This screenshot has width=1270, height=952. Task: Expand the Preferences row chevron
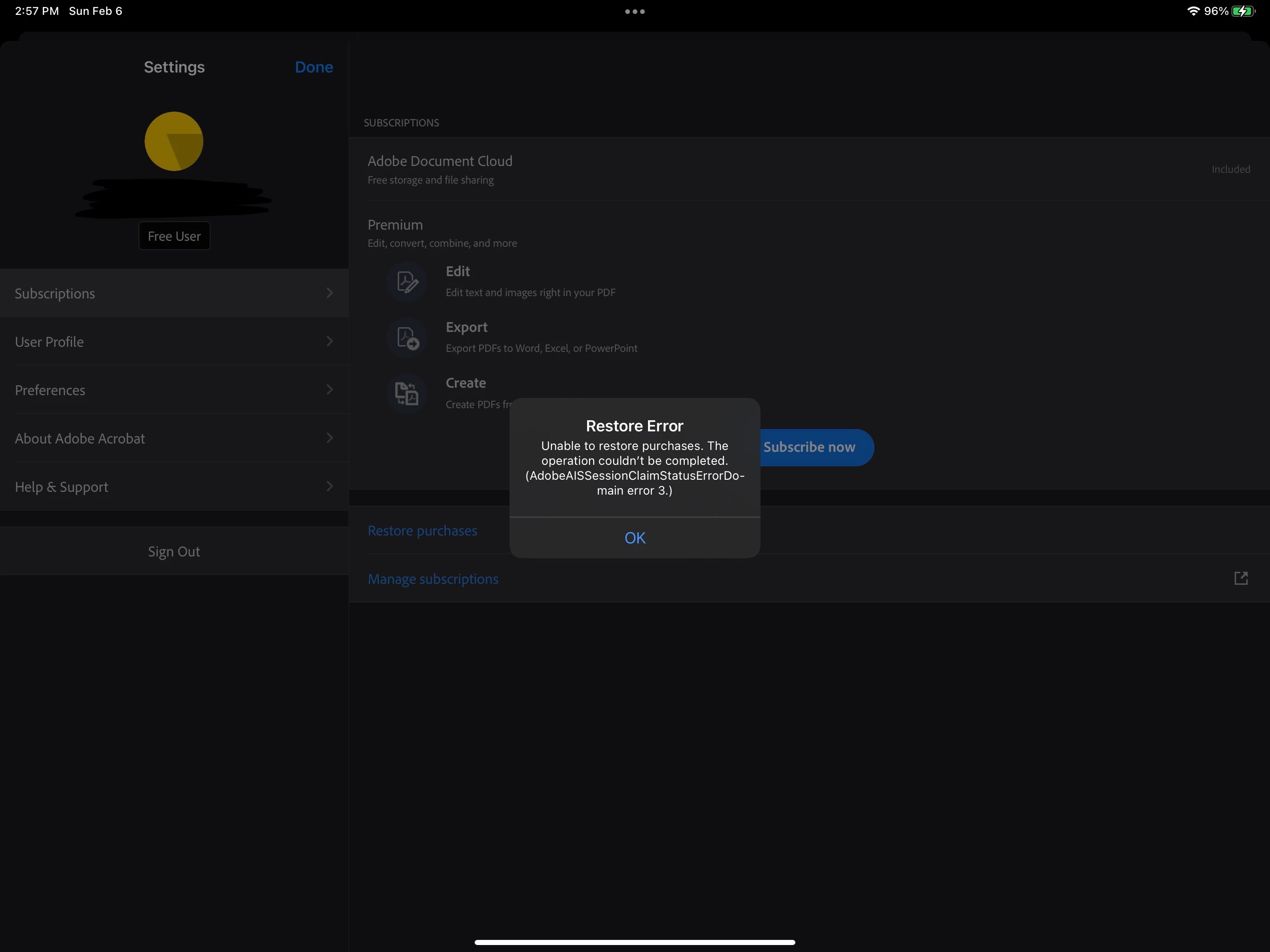(330, 390)
